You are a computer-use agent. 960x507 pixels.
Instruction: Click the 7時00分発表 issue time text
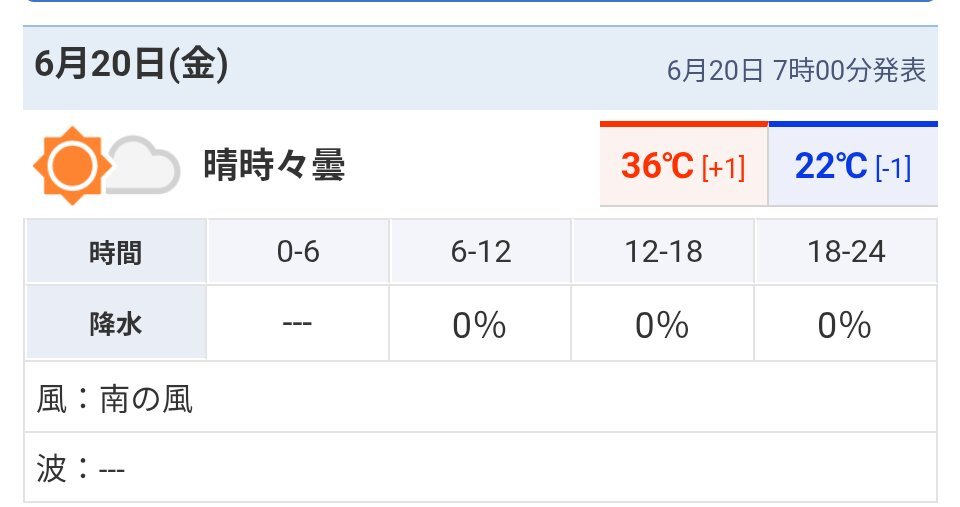point(849,70)
